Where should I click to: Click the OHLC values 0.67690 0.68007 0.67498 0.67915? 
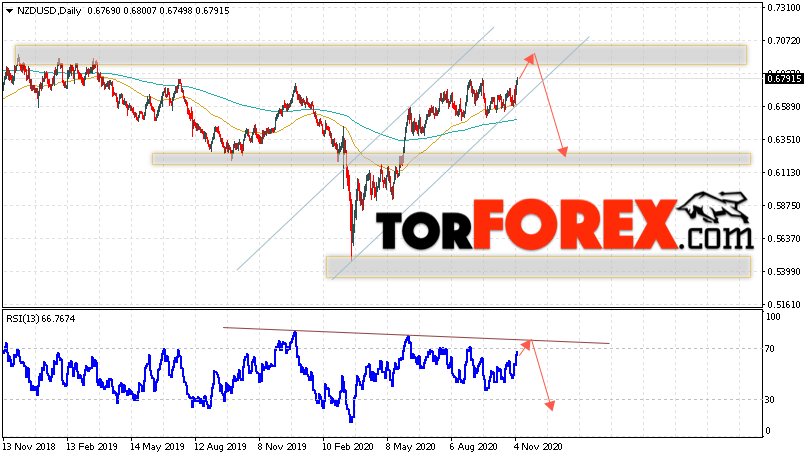coord(158,11)
